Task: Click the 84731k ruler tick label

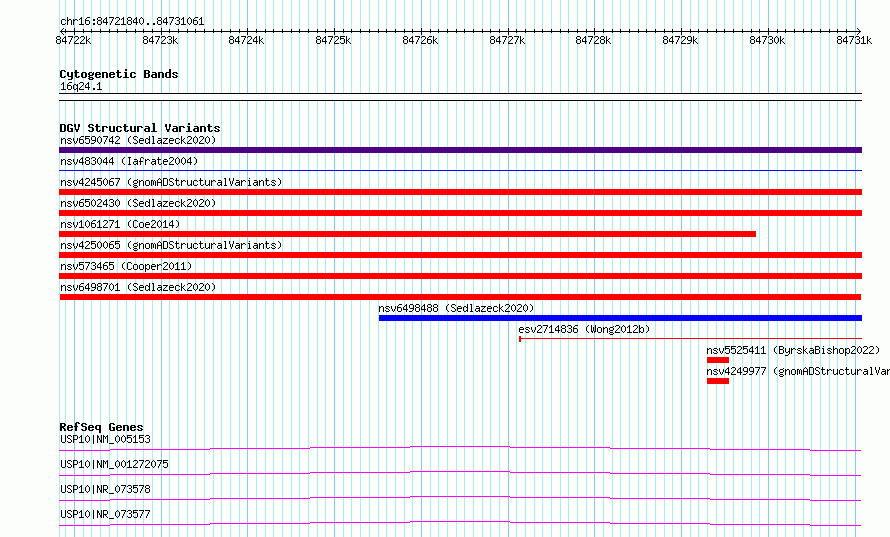Action: [x=854, y=40]
